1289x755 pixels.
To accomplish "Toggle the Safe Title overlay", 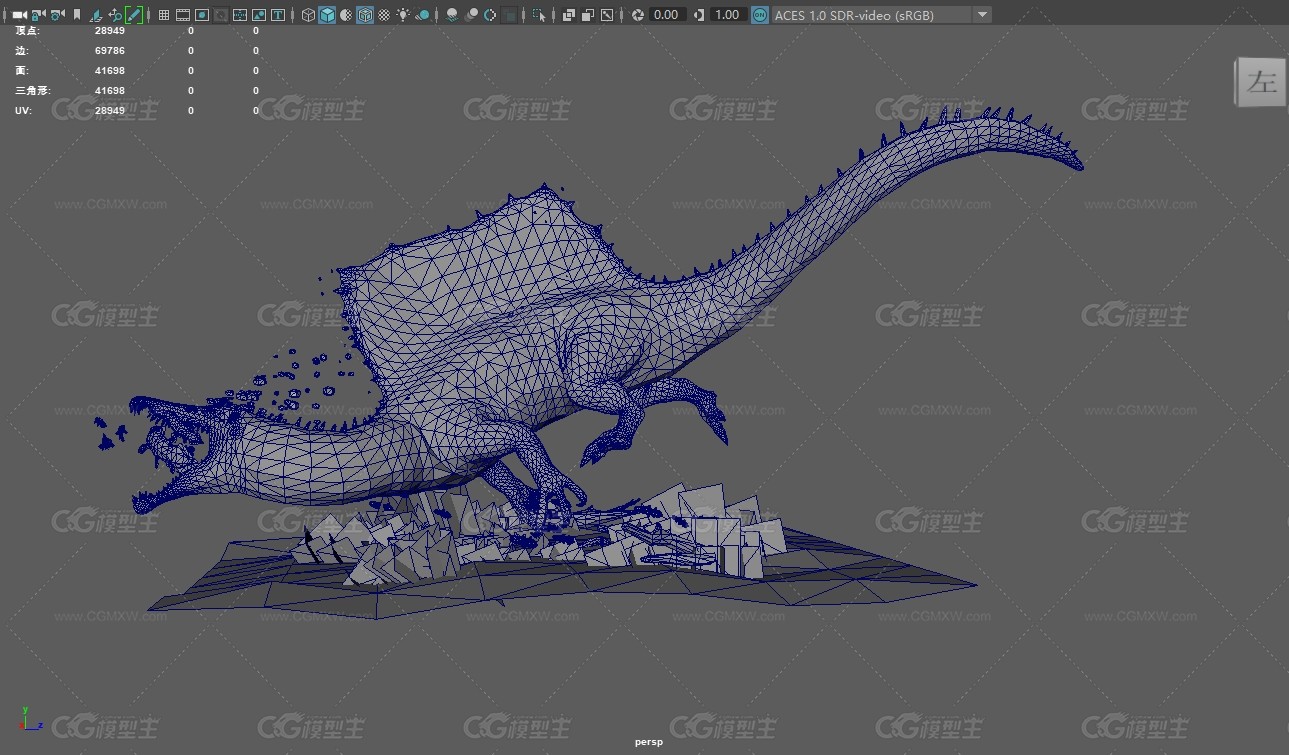I will (x=278, y=15).
